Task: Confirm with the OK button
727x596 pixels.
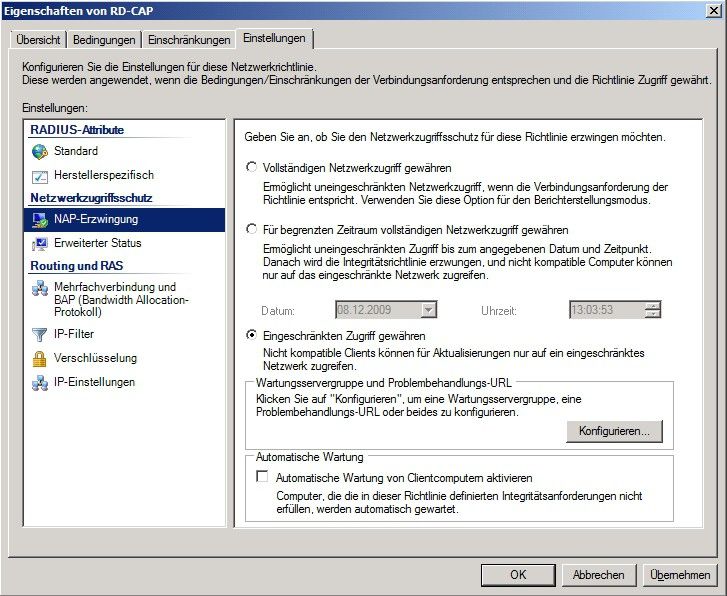Action: (x=518, y=575)
